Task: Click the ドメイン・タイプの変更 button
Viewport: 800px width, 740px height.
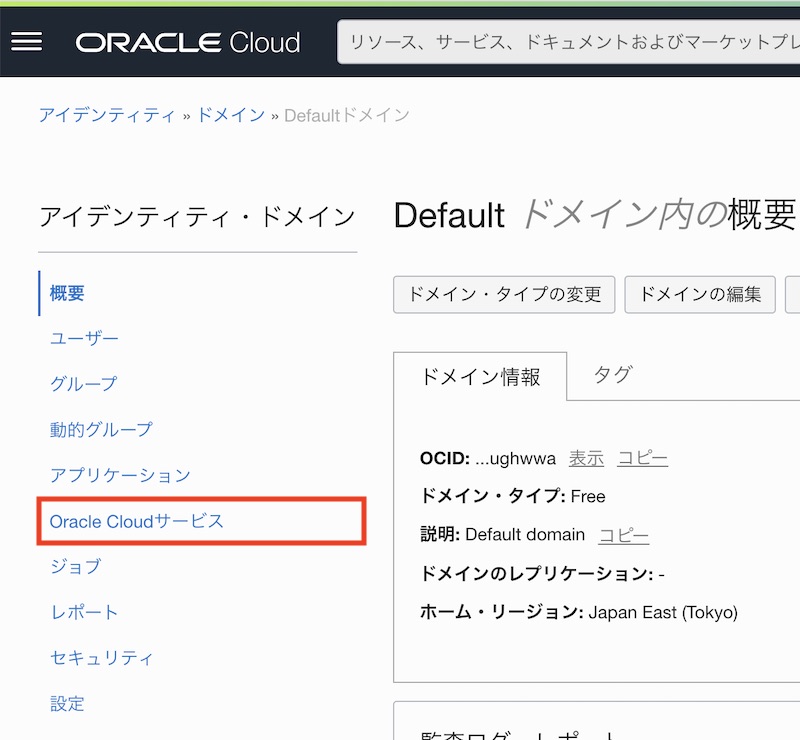Action: coord(503,295)
